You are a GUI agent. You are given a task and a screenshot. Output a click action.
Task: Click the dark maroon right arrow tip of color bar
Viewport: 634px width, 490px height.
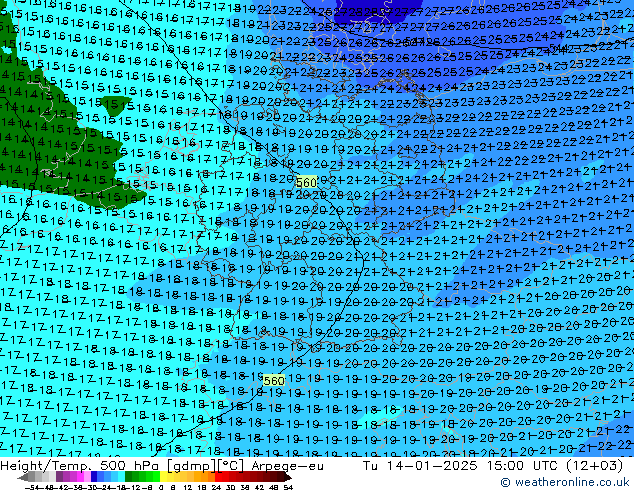click(x=288, y=477)
